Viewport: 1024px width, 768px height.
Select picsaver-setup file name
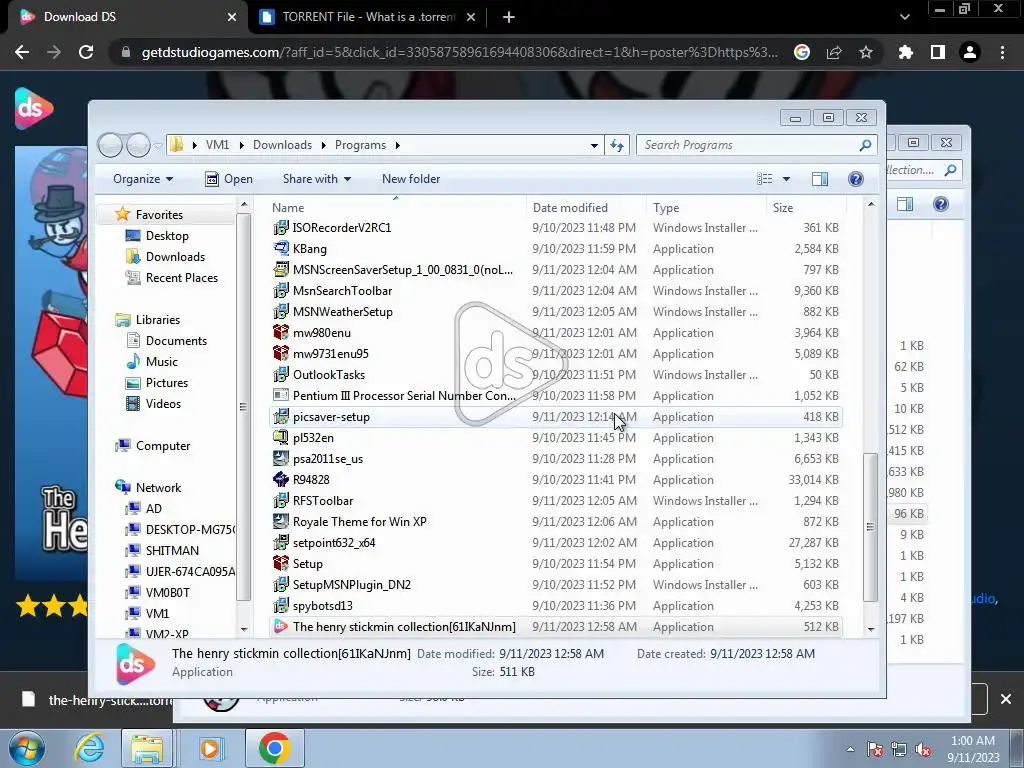click(x=331, y=417)
